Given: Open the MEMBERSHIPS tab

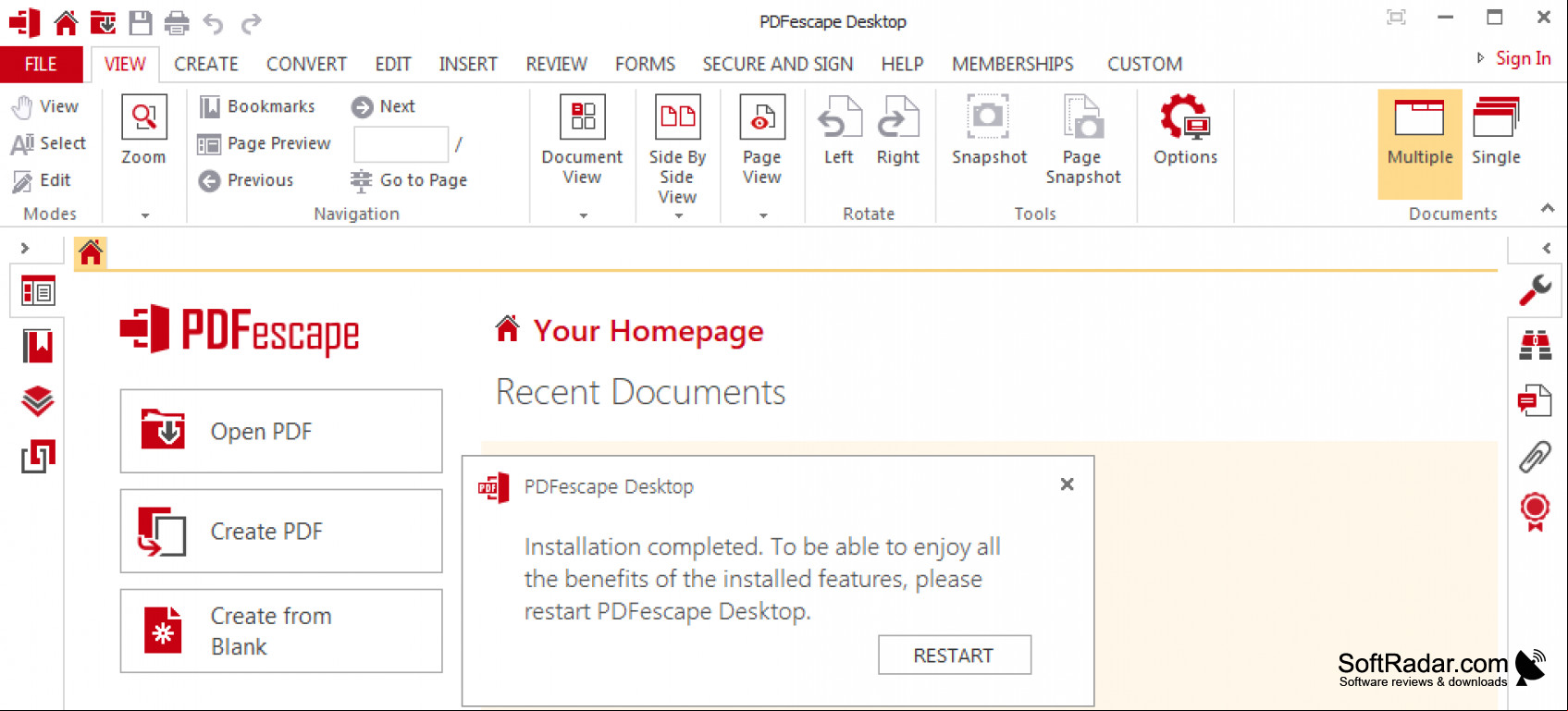Looking at the screenshot, I should (1013, 64).
